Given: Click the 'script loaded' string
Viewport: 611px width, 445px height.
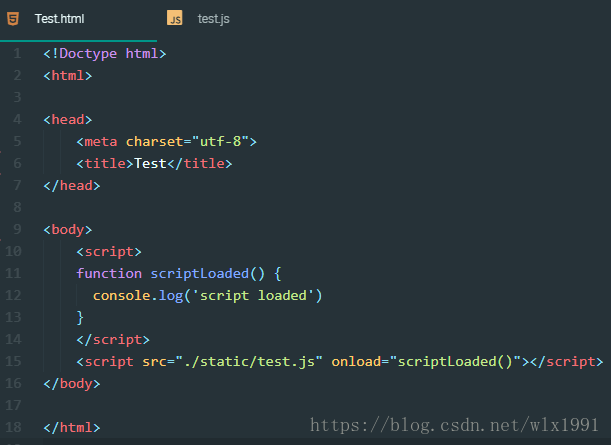Looking at the screenshot, I should click(x=253, y=296).
